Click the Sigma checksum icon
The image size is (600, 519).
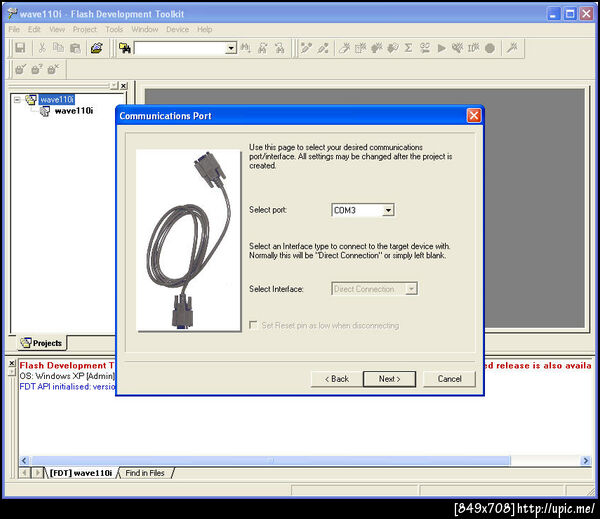(409, 48)
